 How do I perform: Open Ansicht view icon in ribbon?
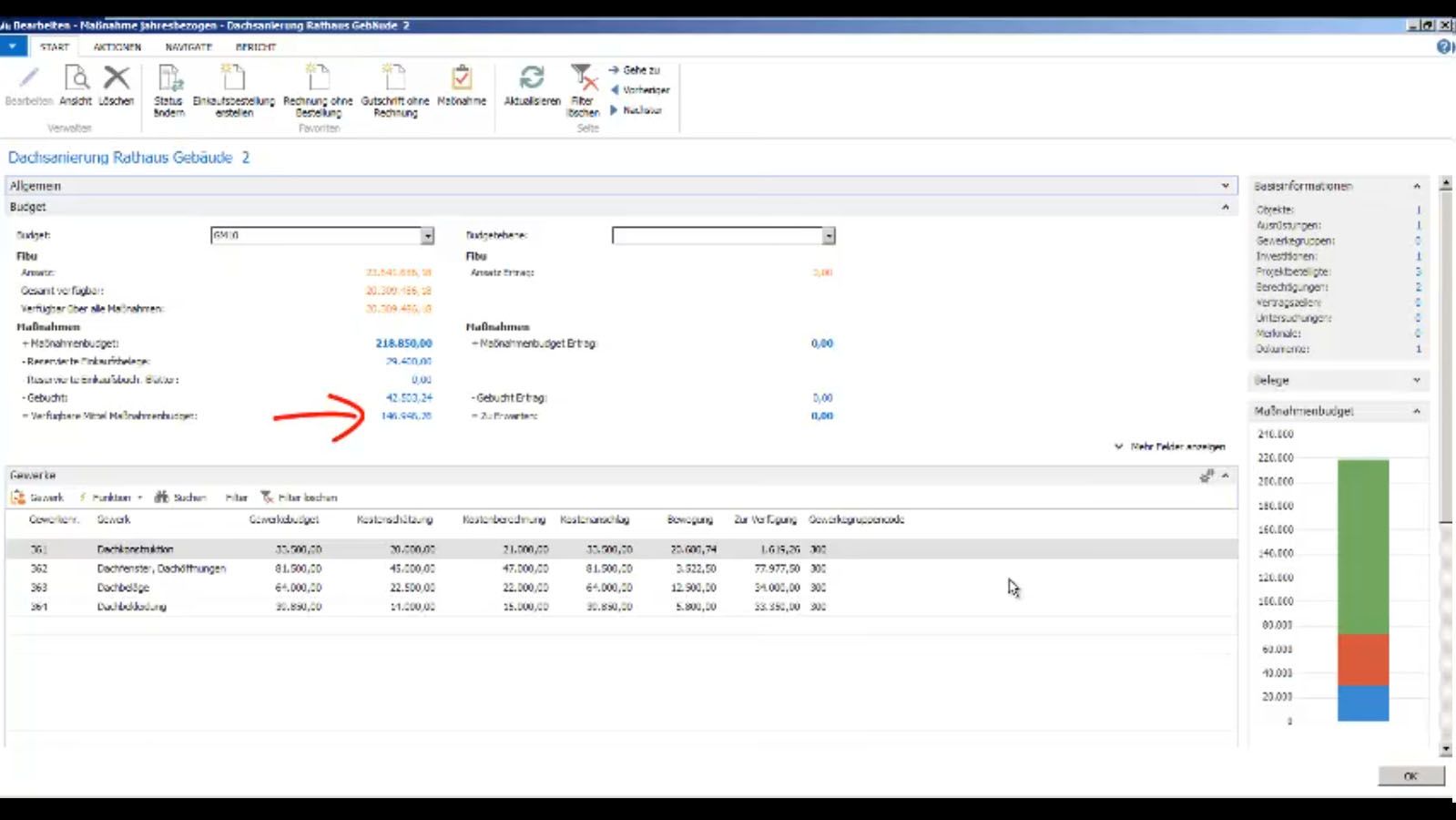[x=76, y=79]
